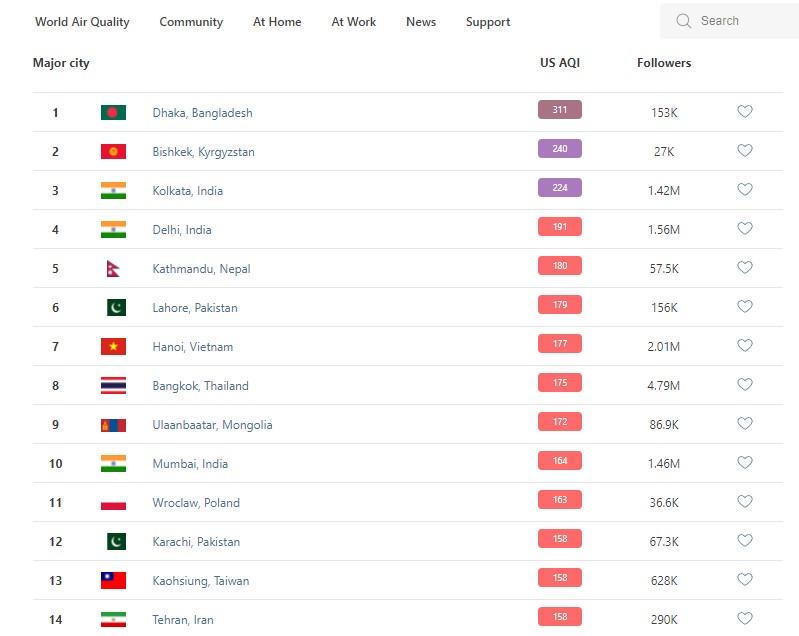799x636 pixels.
Task: Click the Vietnam flag icon
Action: point(113,347)
